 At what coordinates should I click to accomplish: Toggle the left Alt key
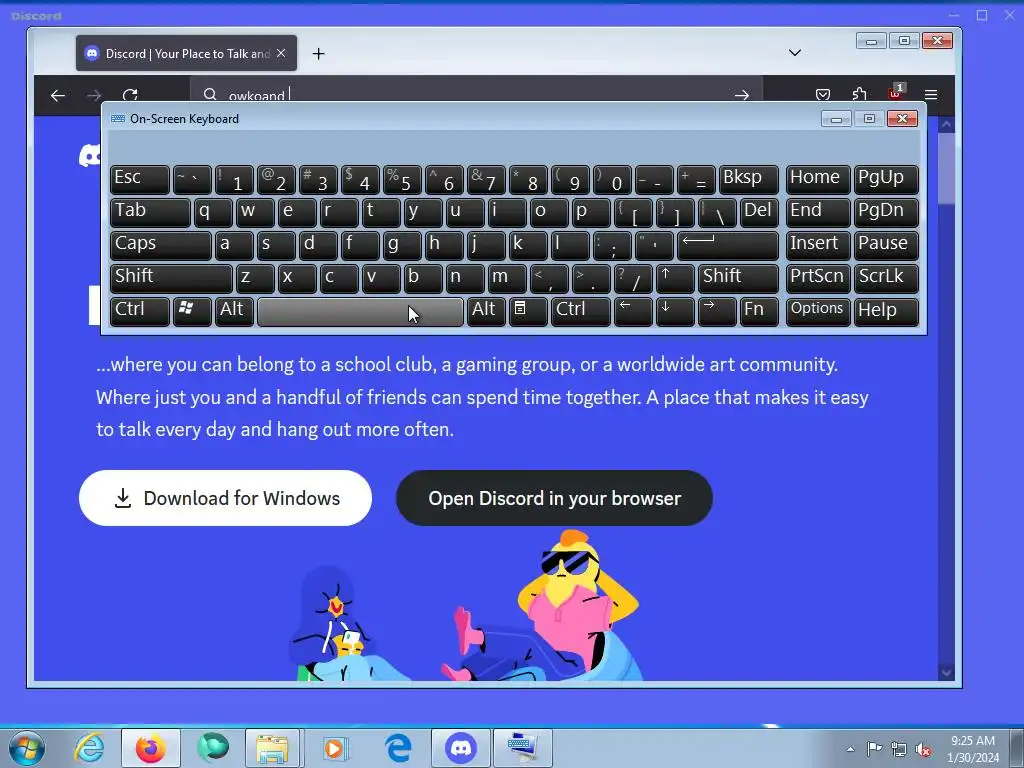click(x=234, y=311)
